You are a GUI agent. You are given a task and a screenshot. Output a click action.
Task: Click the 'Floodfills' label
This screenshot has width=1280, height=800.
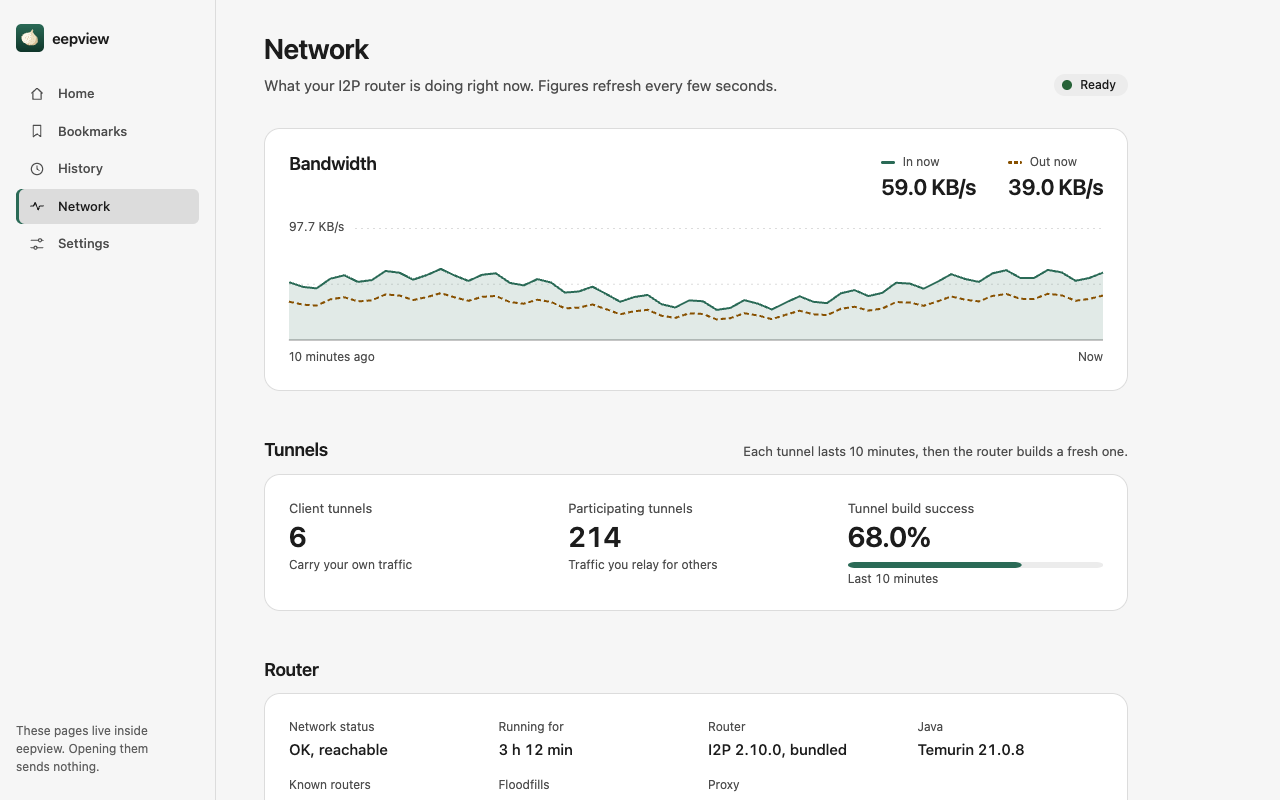[x=524, y=785]
